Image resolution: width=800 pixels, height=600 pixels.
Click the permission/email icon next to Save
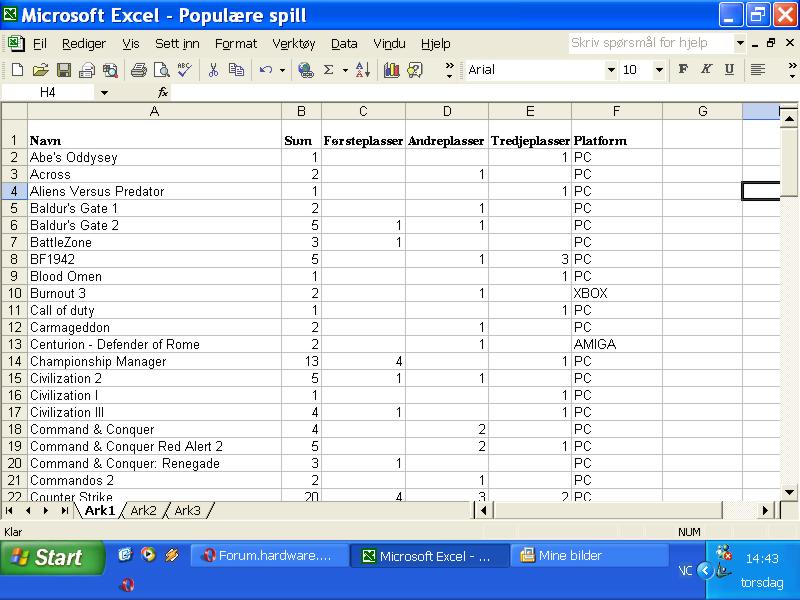point(87,70)
